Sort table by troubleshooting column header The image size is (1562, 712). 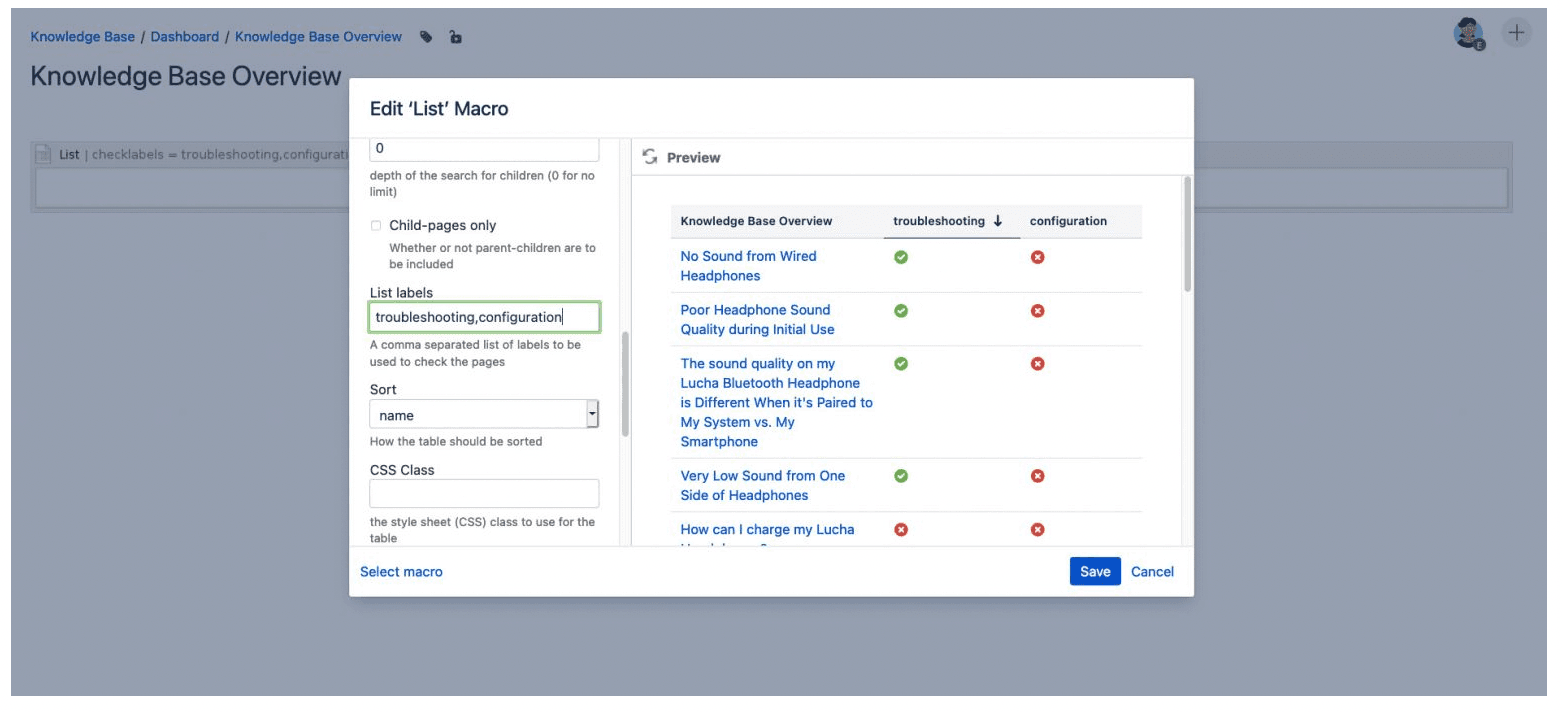tap(939, 221)
